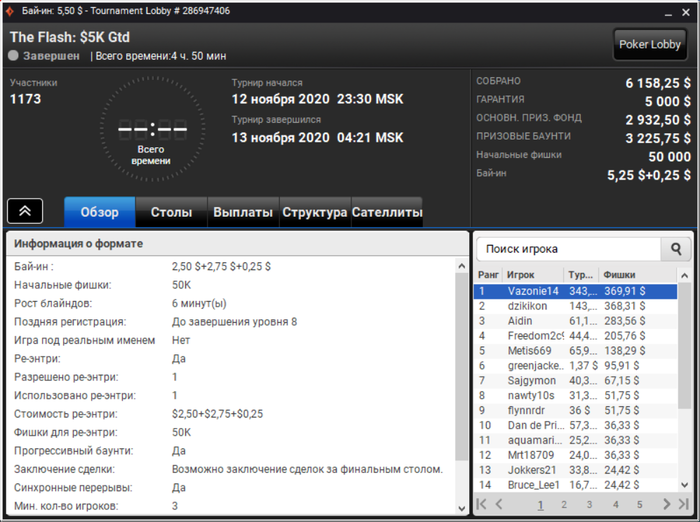Open the Структура tab
Image resolution: width=700 pixels, height=522 pixels.
315,212
